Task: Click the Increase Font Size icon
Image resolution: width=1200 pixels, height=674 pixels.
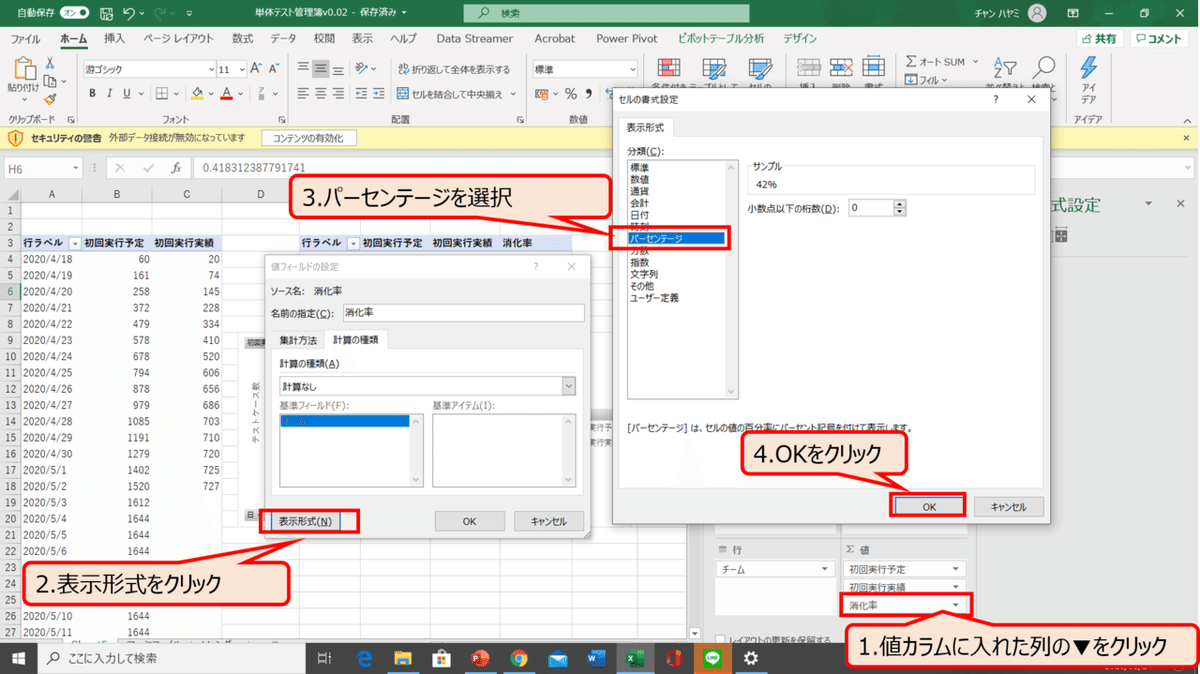Action: [257, 68]
